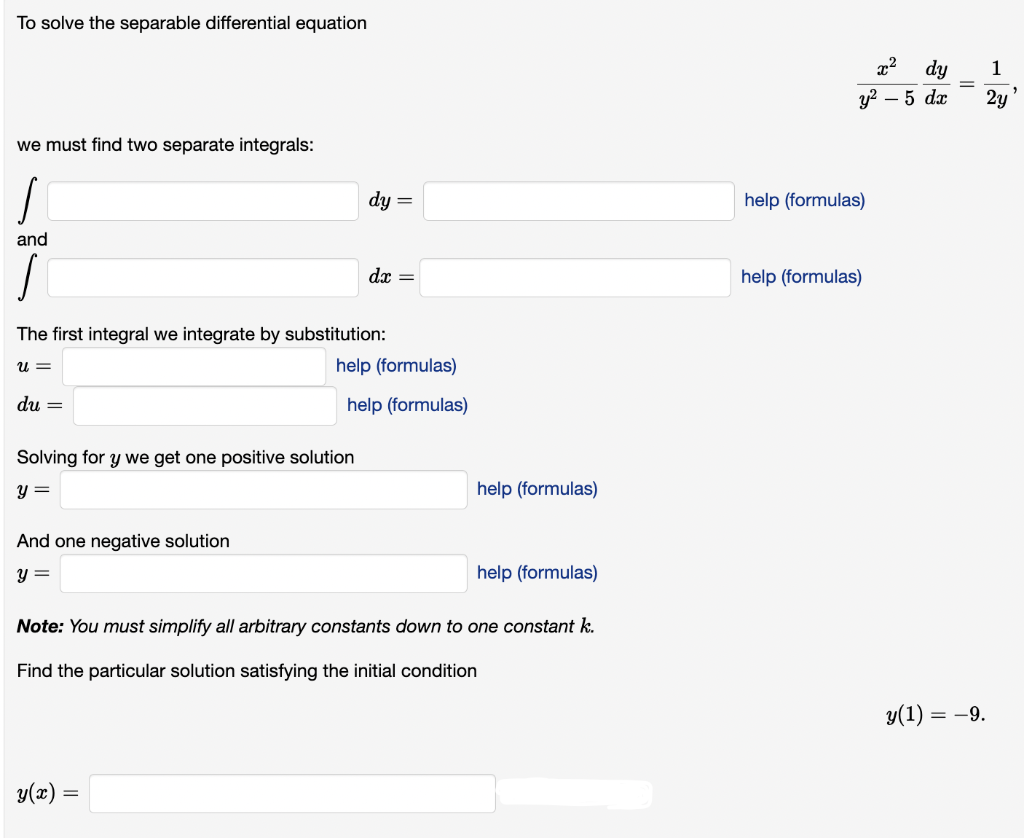The width and height of the screenshot is (1024, 838).
Task: Open help (formulas) for the negative solution
Action: click(x=537, y=572)
